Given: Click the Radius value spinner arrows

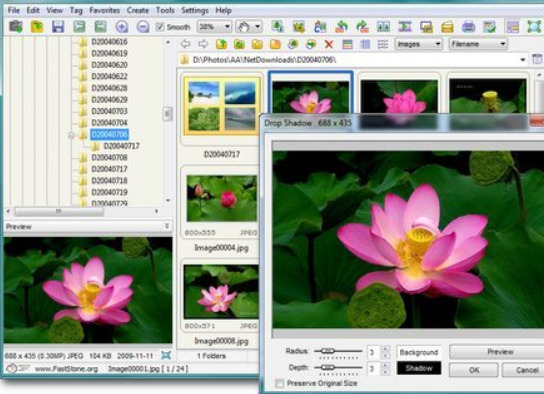Looking at the screenshot, I should 385,352.
